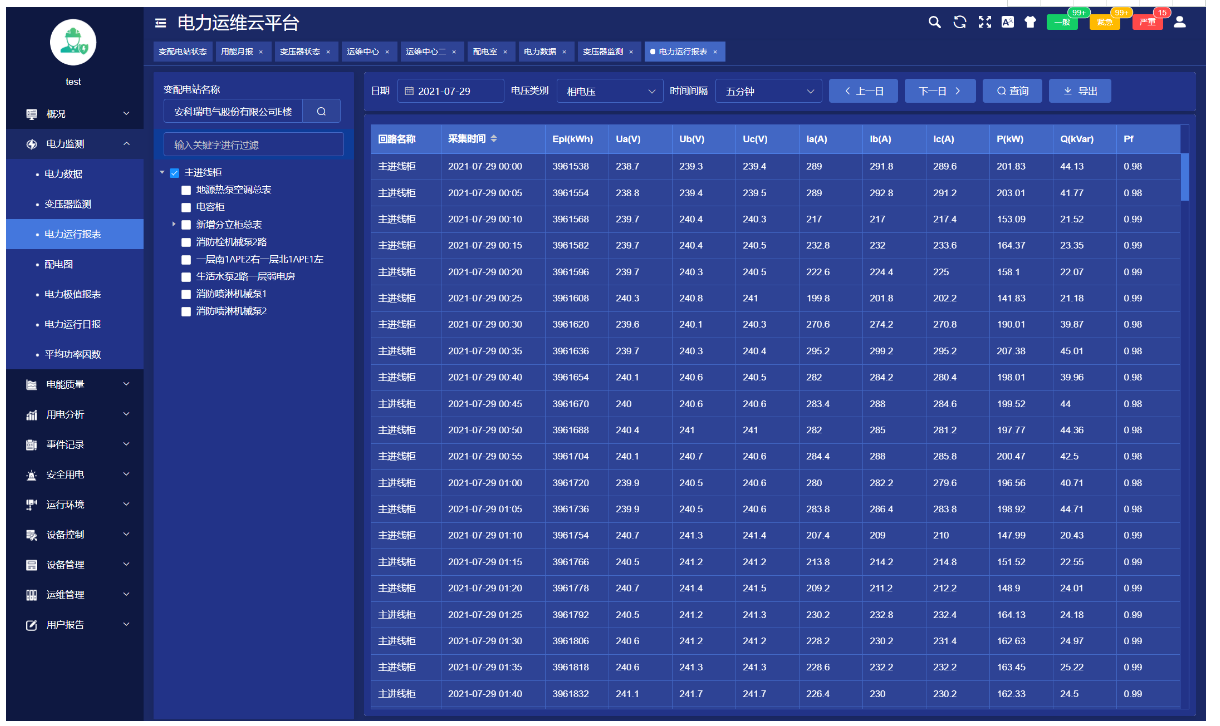This screenshot has width=1220, height=726.
Task: Click the 导出 export button
Action: 1080,91
